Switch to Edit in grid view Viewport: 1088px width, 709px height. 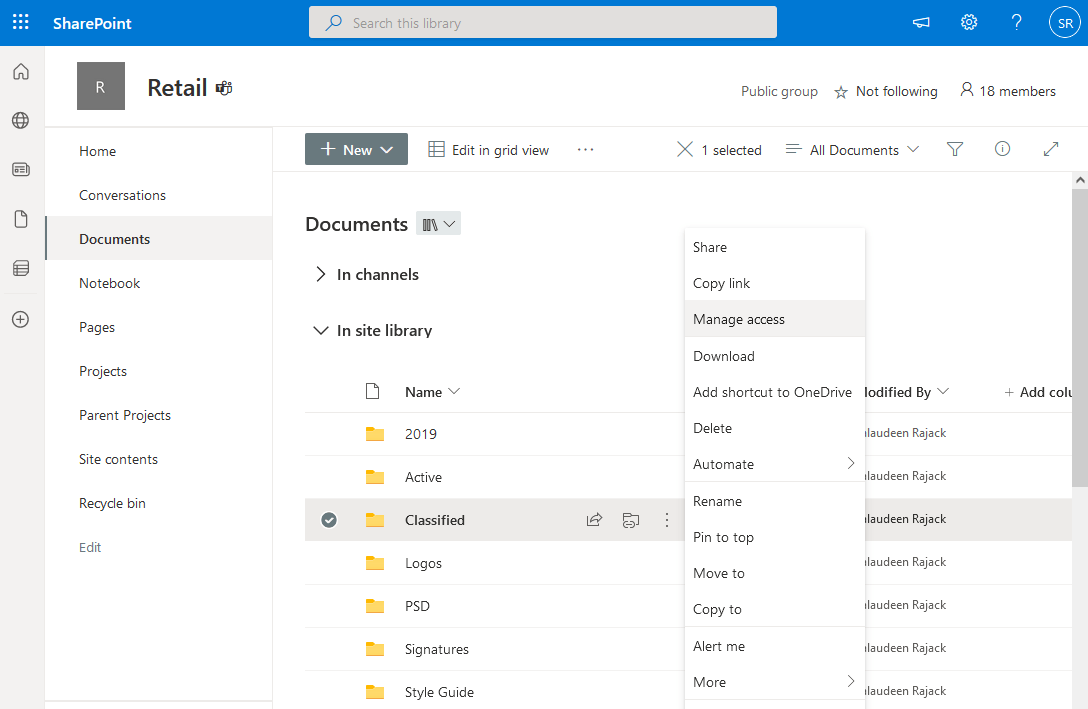488,149
